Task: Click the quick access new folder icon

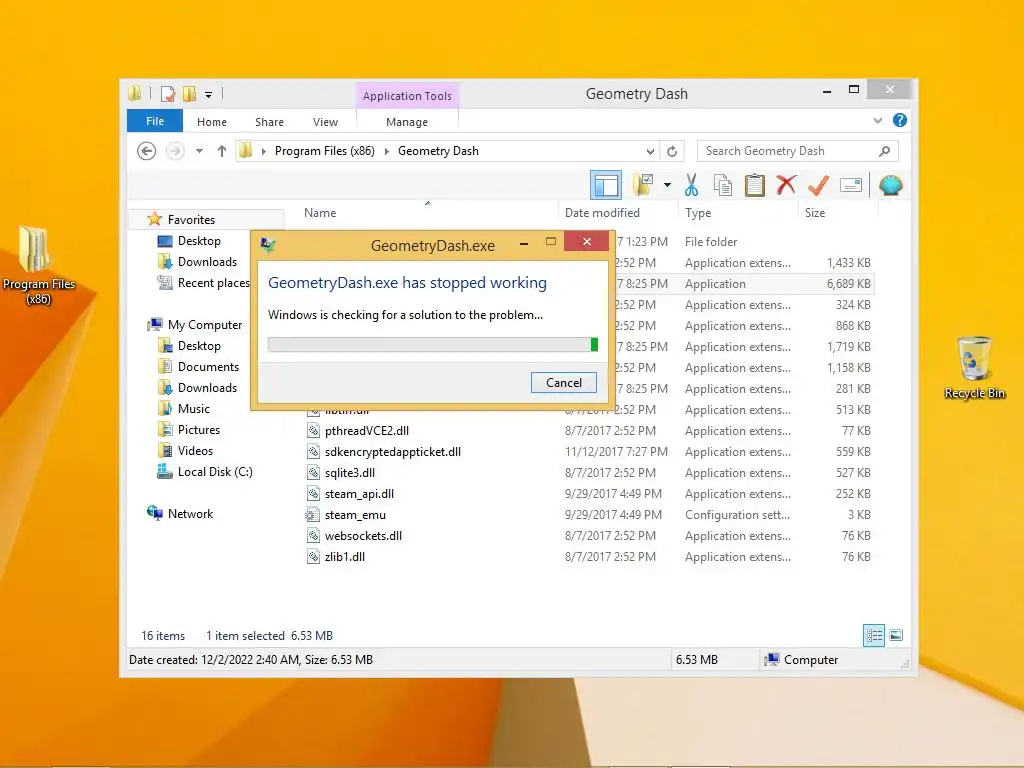Action: (x=189, y=94)
